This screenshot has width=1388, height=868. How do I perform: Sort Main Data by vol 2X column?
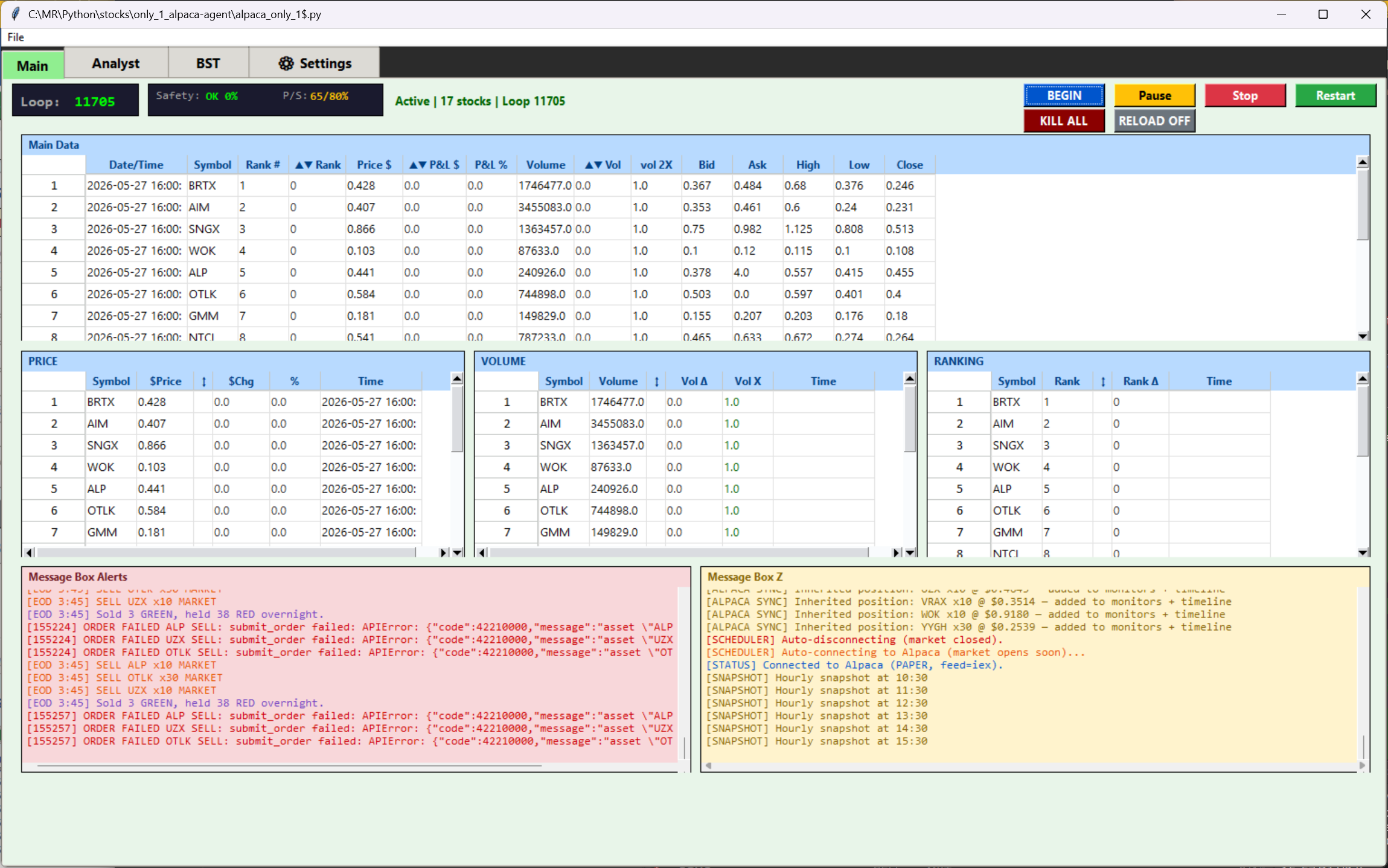click(656, 165)
